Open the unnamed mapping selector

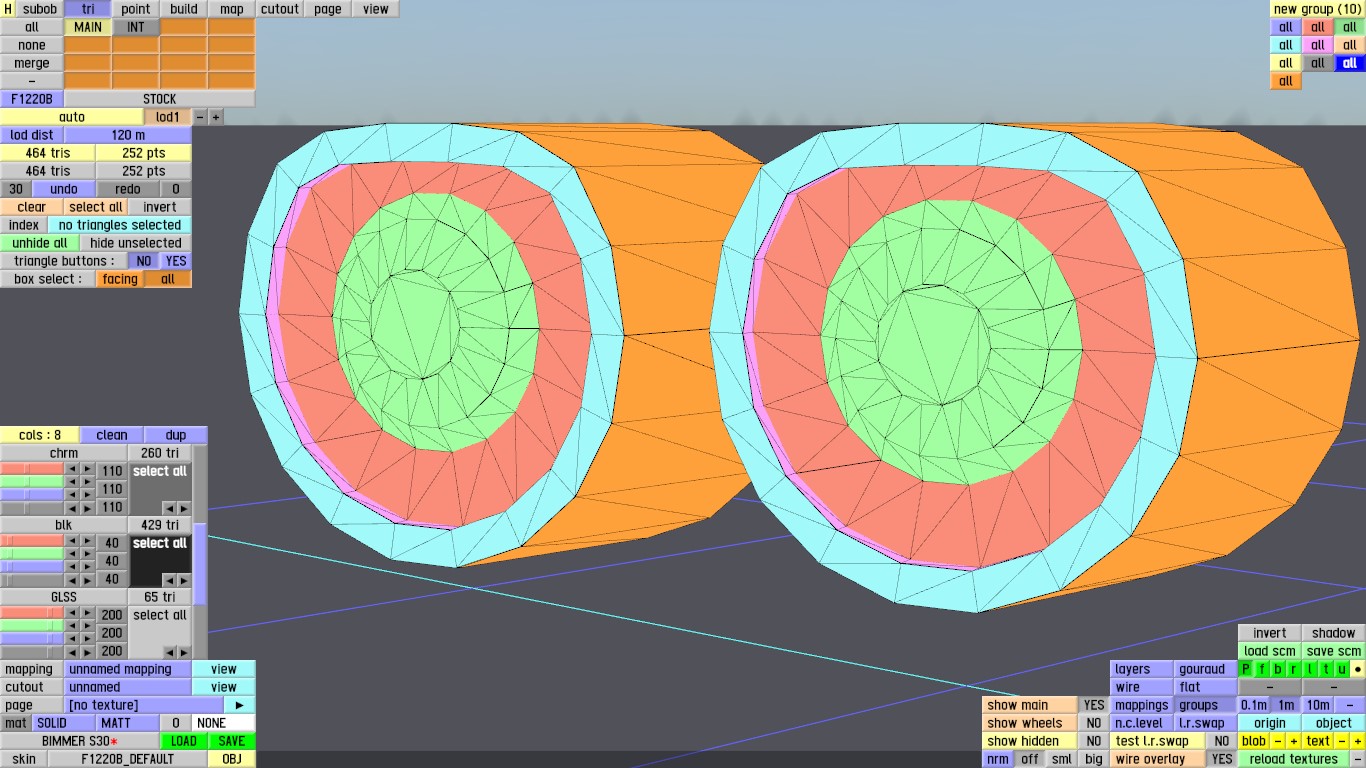[x=128, y=669]
